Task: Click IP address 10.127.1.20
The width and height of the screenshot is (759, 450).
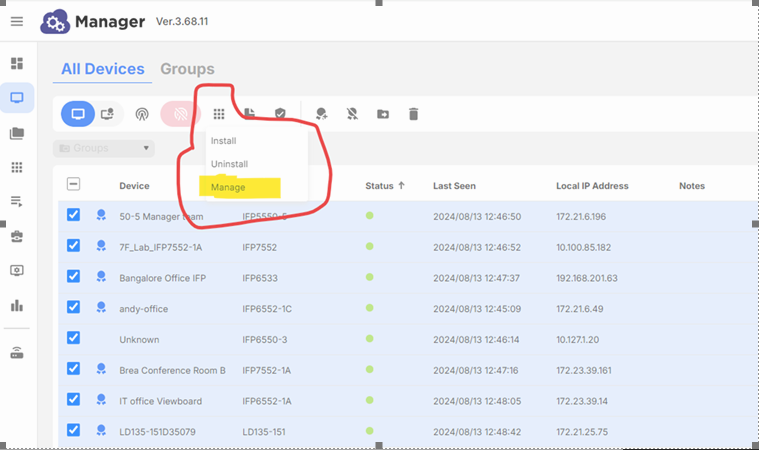Action: click(x=577, y=340)
